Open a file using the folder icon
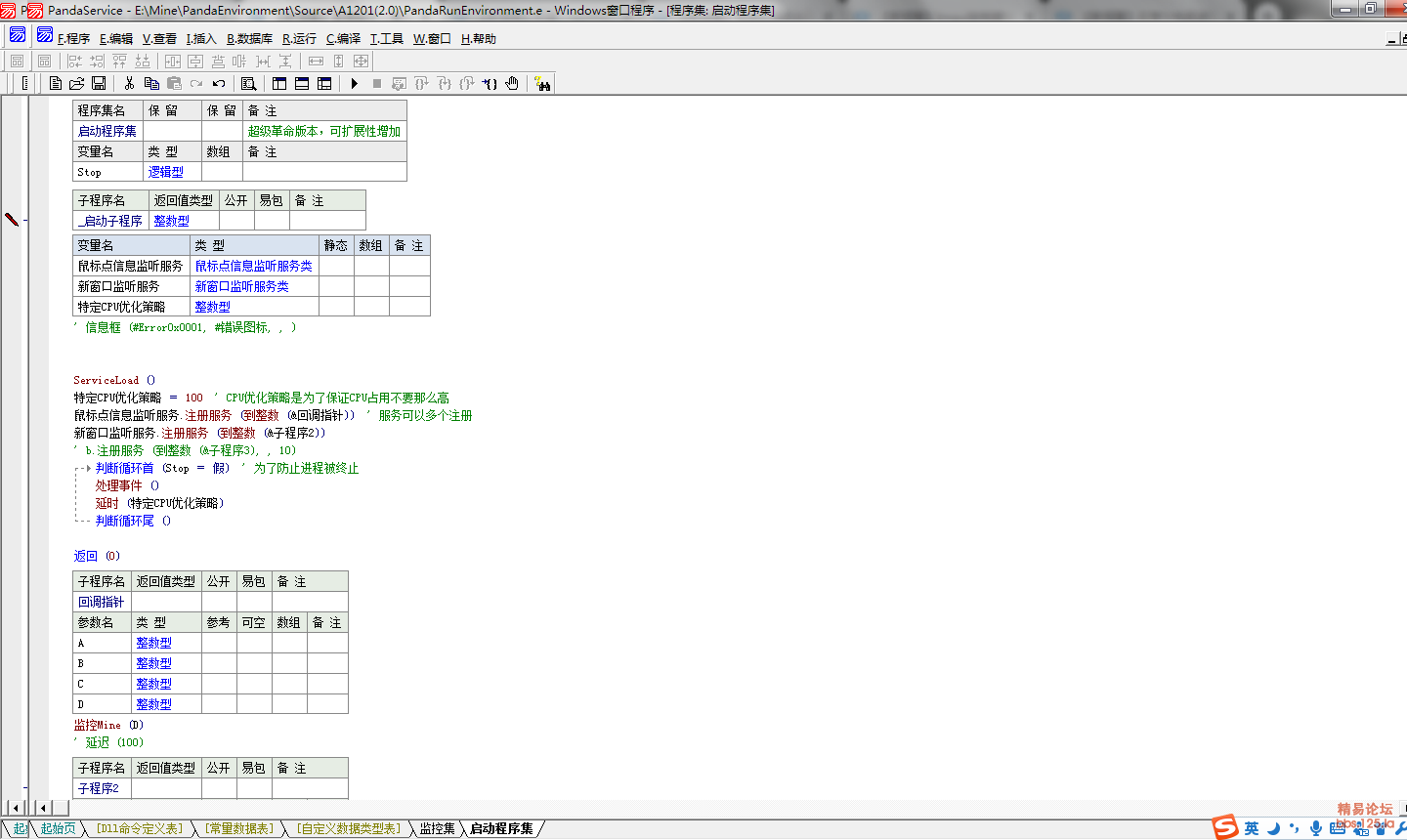Screen dimensions: 1407x840 pyautogui.click(x=76, y=84)
